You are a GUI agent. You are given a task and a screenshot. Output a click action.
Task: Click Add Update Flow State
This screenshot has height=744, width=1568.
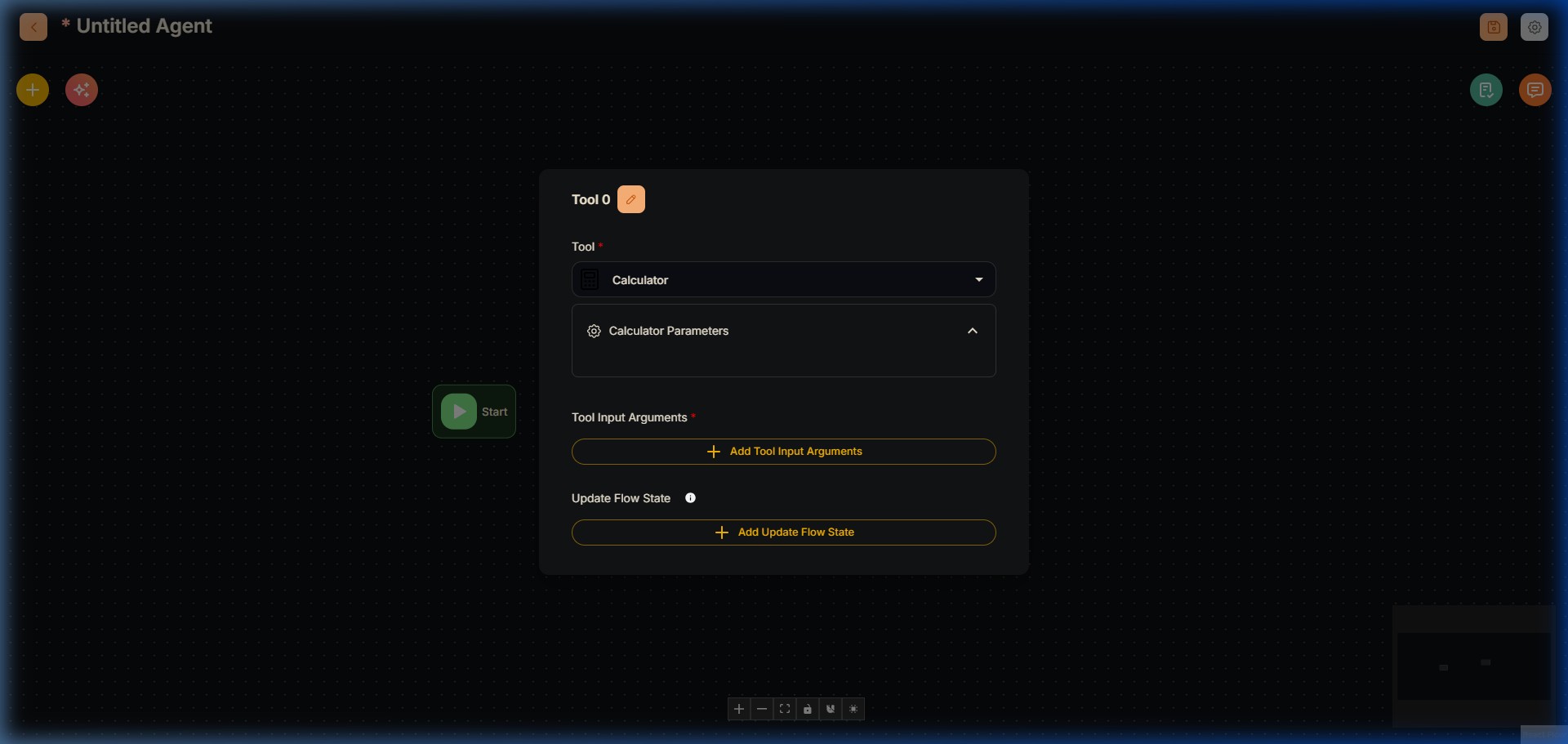[x=783, y=532]
